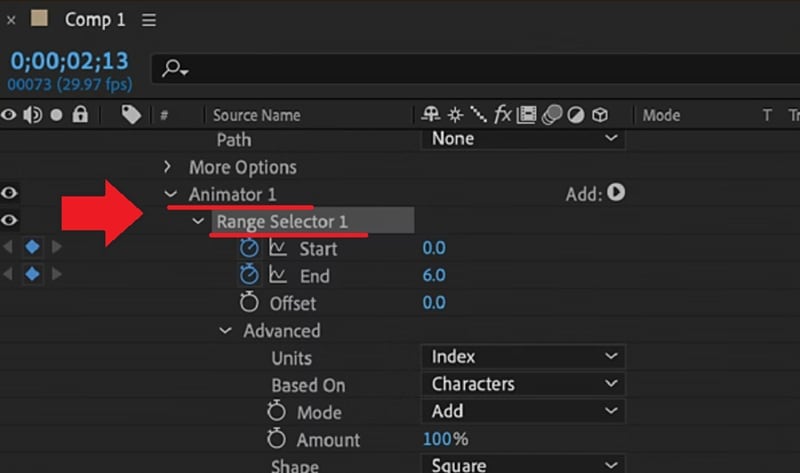Collapse the Advanced group
The image size is (800, 473).
[225, 331]
